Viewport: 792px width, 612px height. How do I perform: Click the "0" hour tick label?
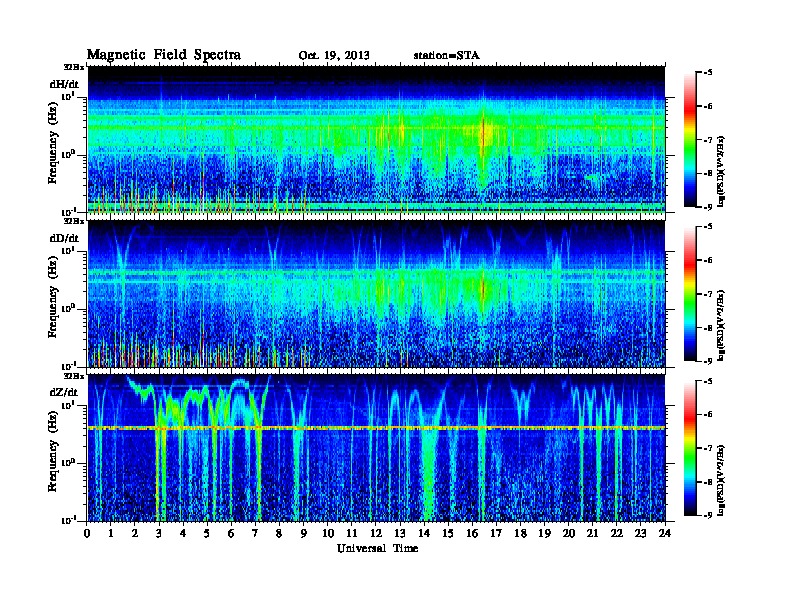tap(88, 533)
